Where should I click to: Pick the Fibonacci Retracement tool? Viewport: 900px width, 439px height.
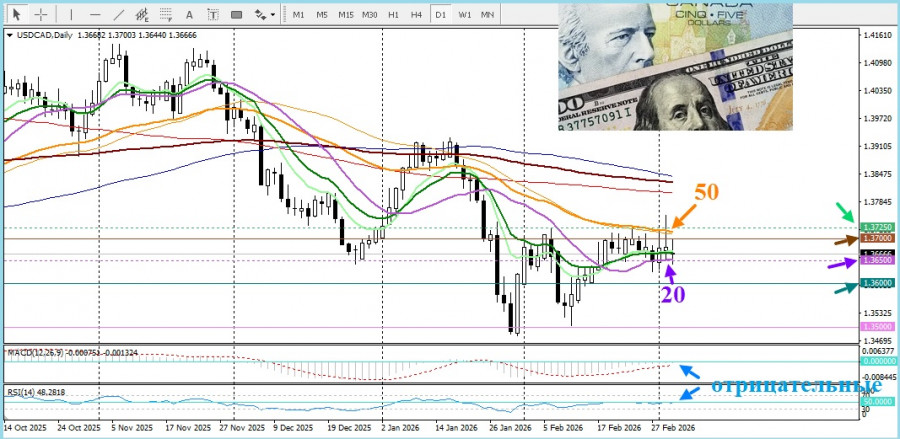pos(166,14)
